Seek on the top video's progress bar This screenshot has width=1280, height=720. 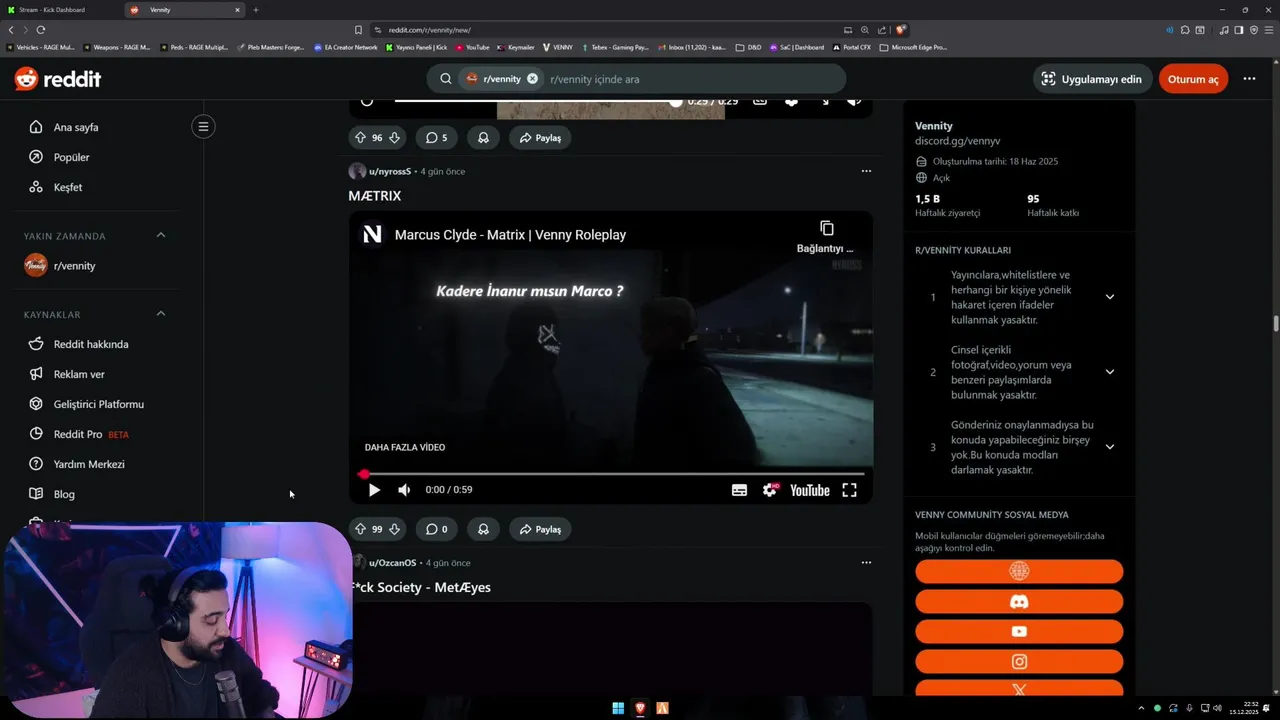[537, 100]
